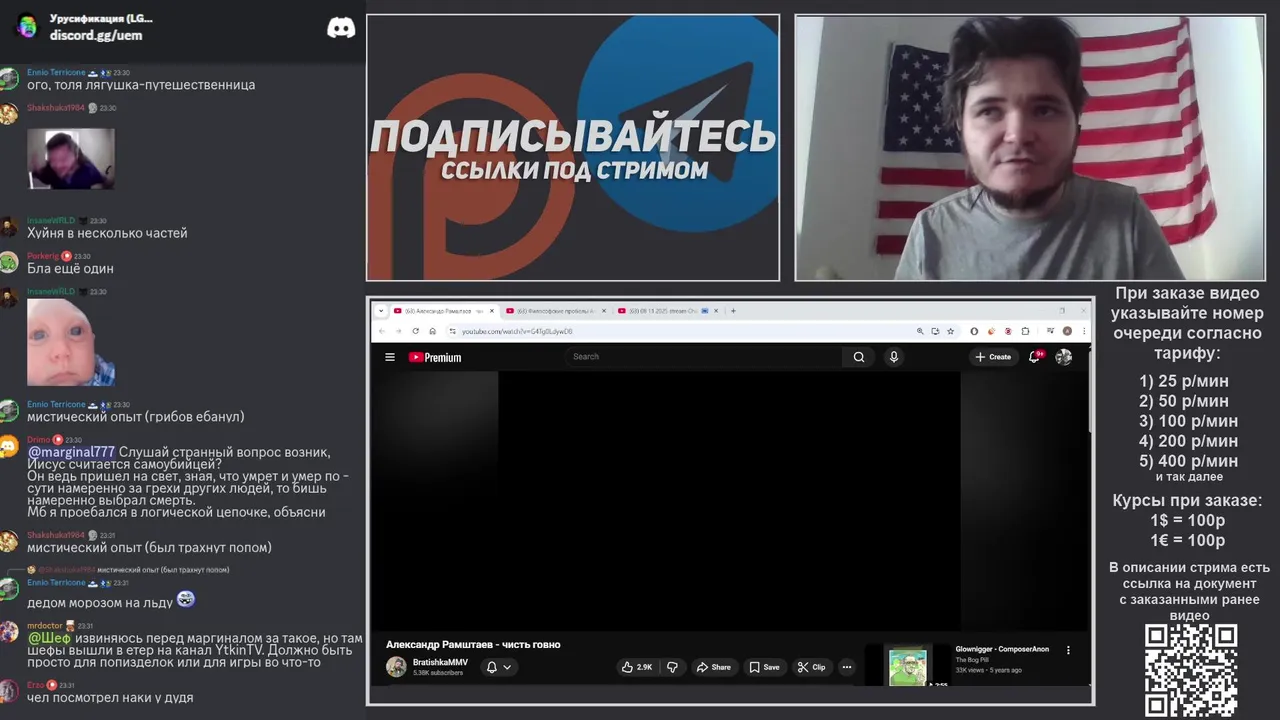
Task: Switch to second browser tab Философские
Action: pos(555,311)
